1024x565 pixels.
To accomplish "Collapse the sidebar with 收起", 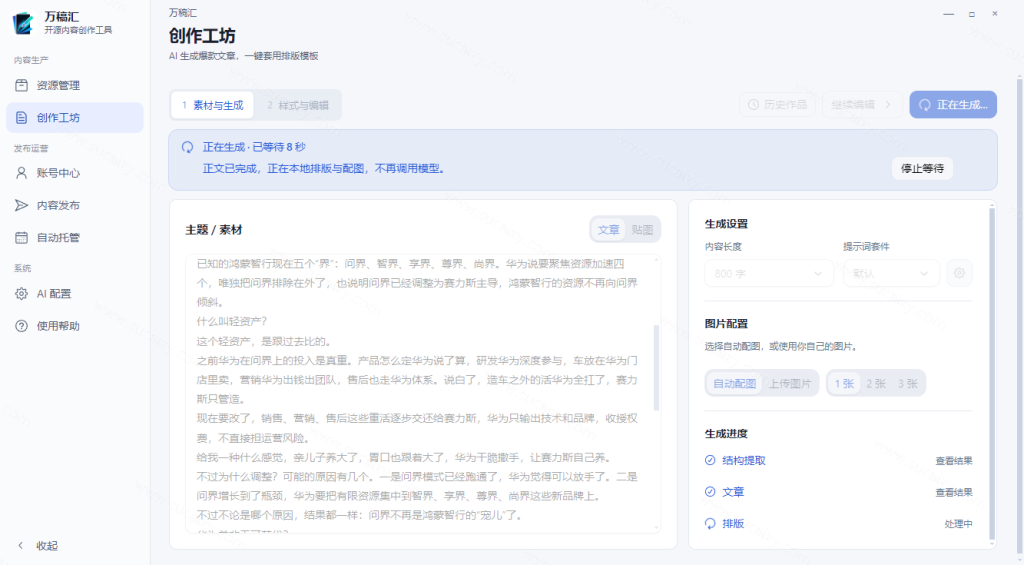I will click(38, 546).
